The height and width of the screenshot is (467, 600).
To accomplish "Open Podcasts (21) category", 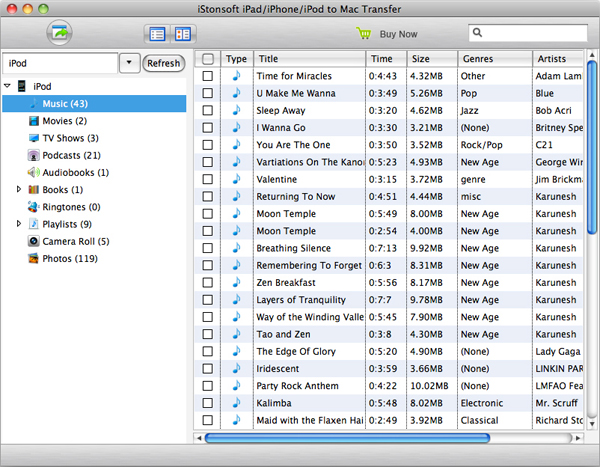I will click(72, 155).
